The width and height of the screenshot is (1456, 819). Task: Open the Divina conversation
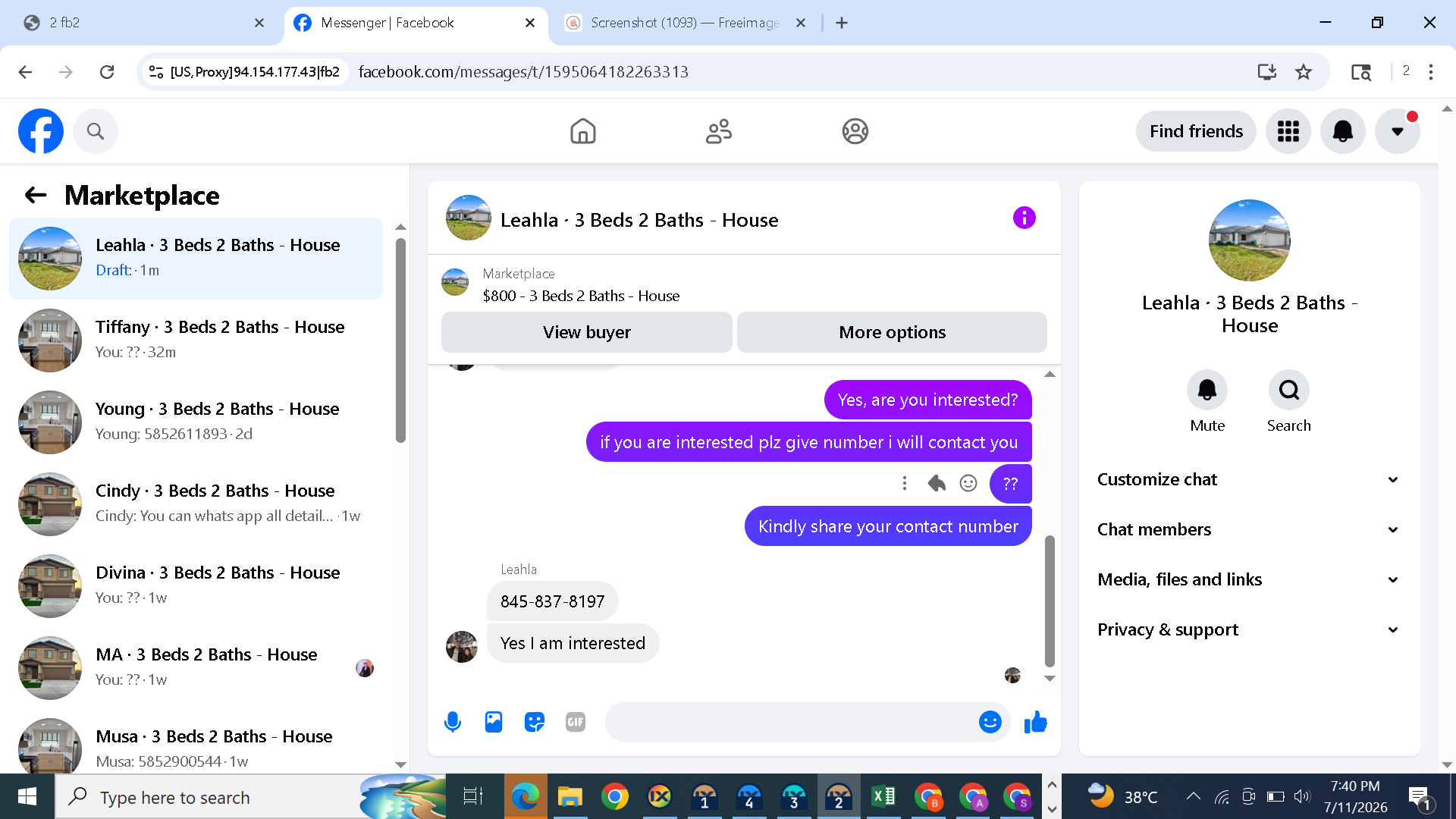coord(196,586)
